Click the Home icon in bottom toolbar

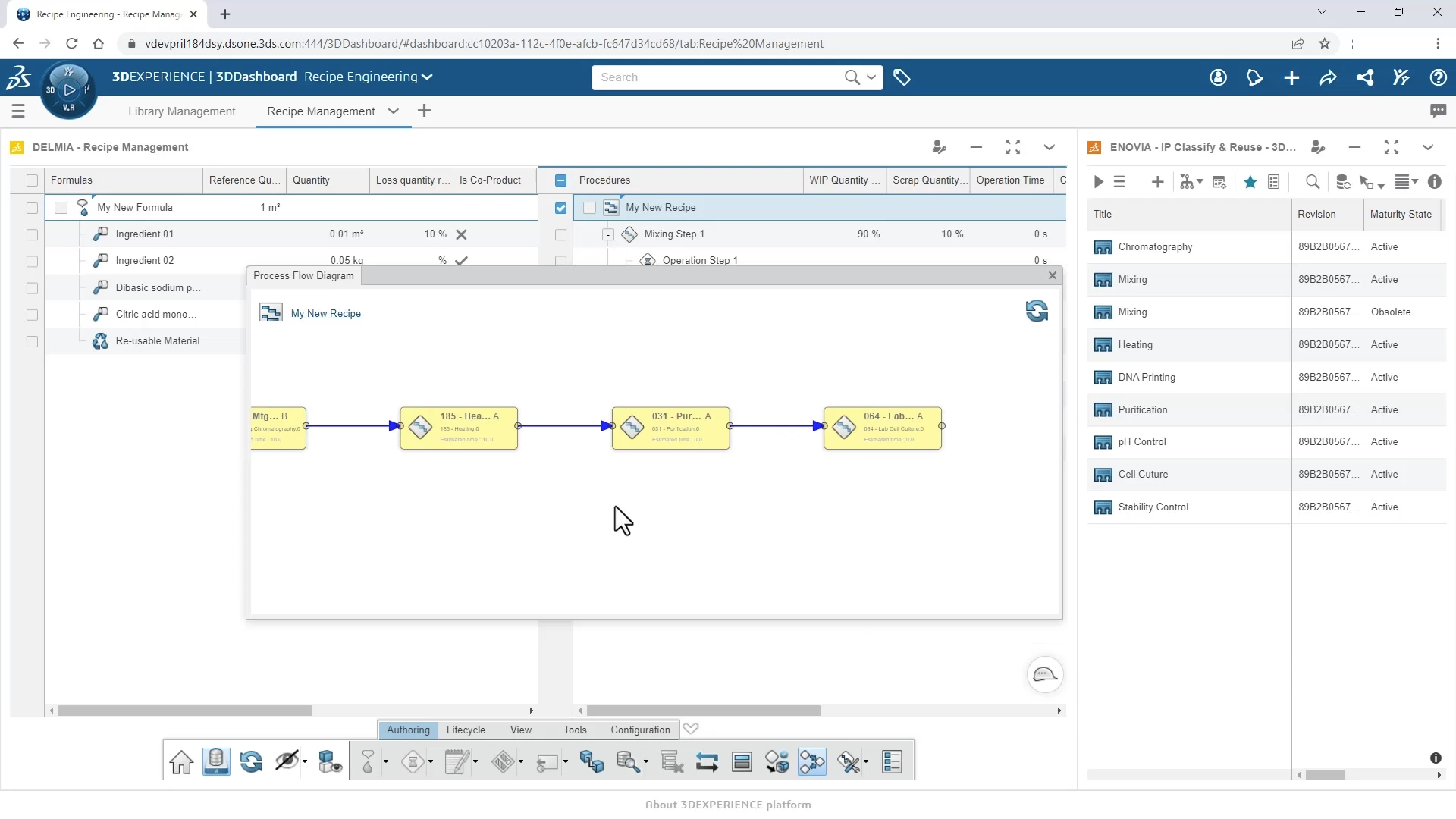181,761
